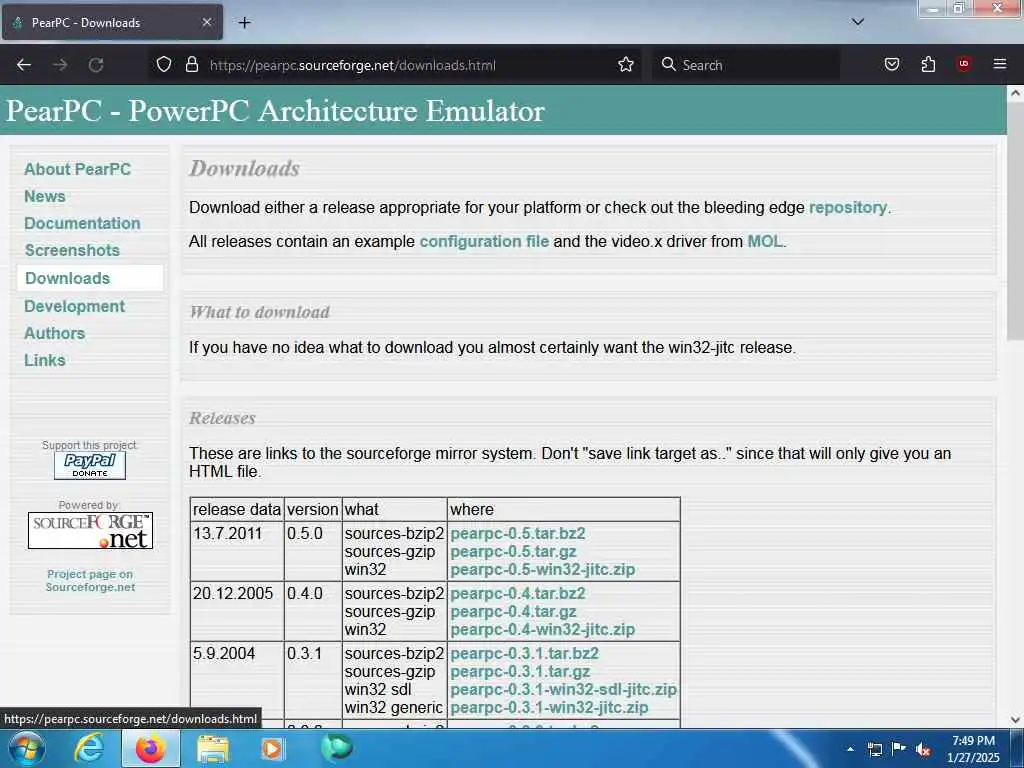1024x768 pixels.
Task: Open the News sidebar link
Action: pyautogui.click(x=44, y=197)
